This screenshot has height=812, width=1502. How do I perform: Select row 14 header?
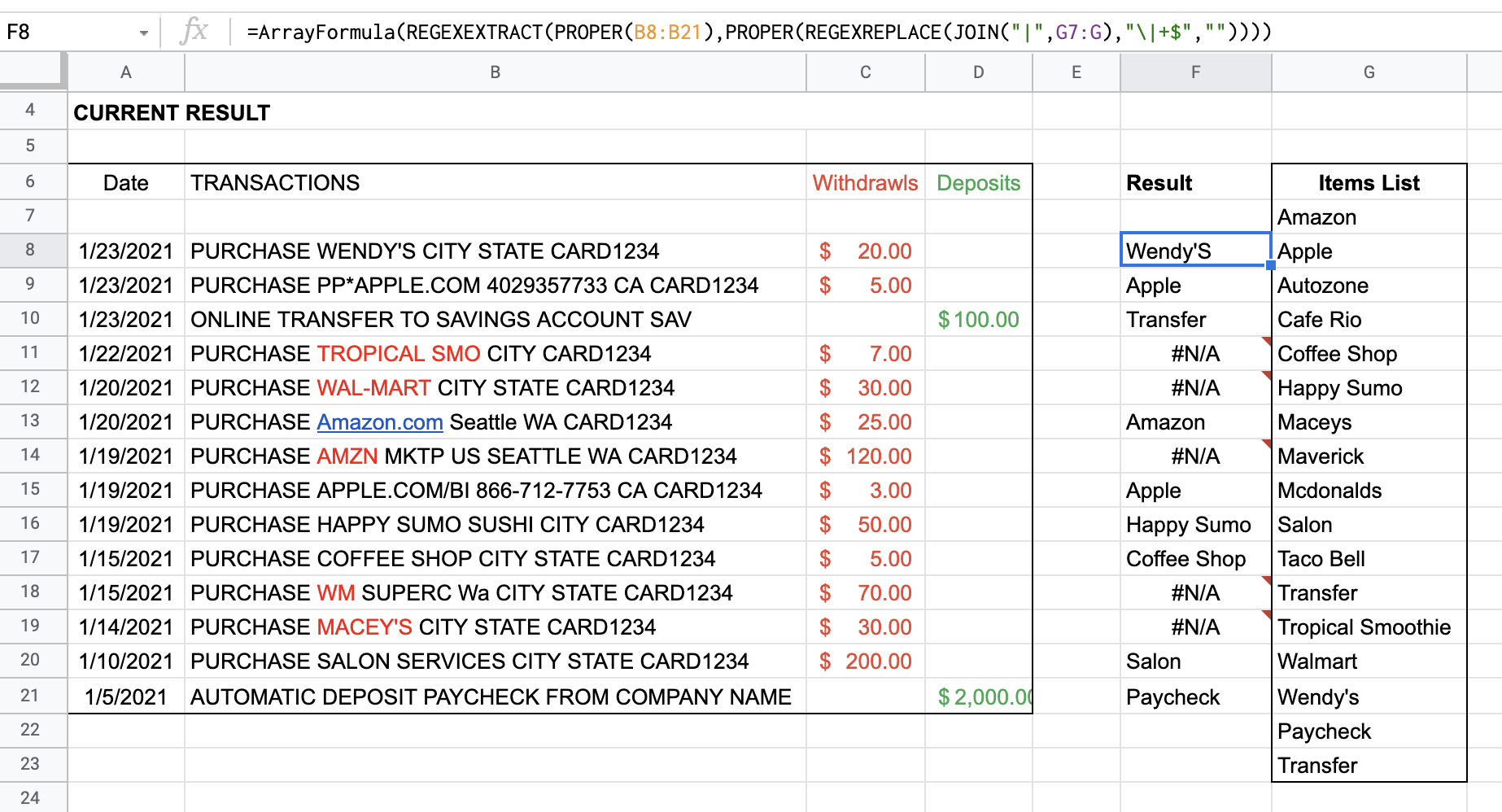coord(33,455)
